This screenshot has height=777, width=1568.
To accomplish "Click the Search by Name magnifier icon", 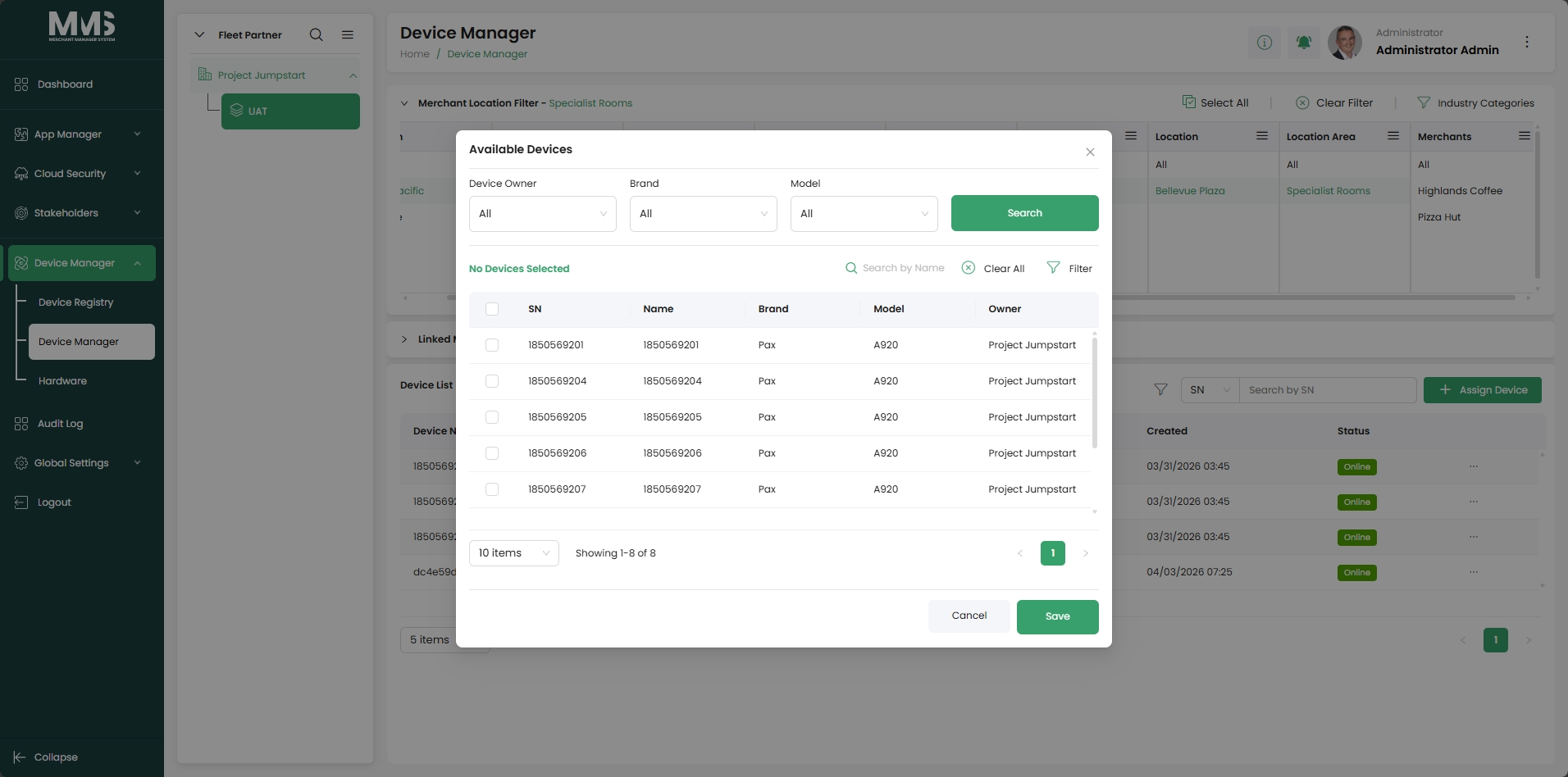I will tap(851, 268).
